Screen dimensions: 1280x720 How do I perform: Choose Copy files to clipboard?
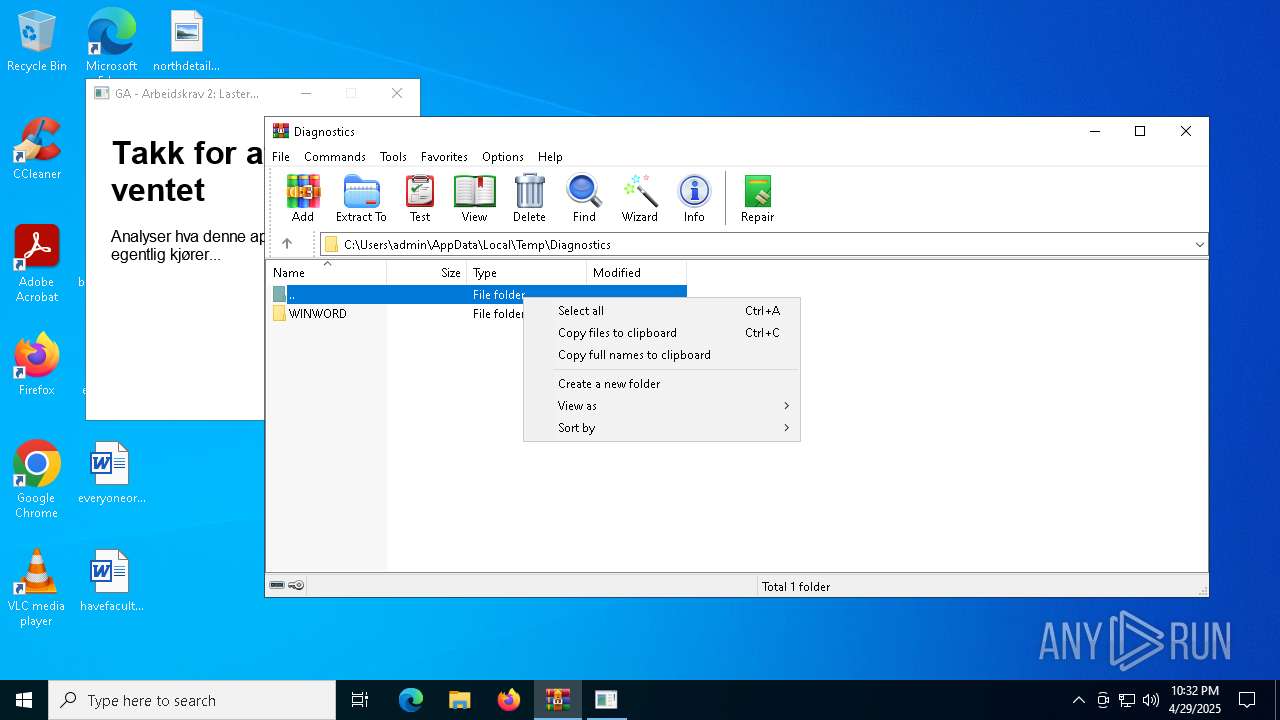pyautogui.click(x=662, y=333)
